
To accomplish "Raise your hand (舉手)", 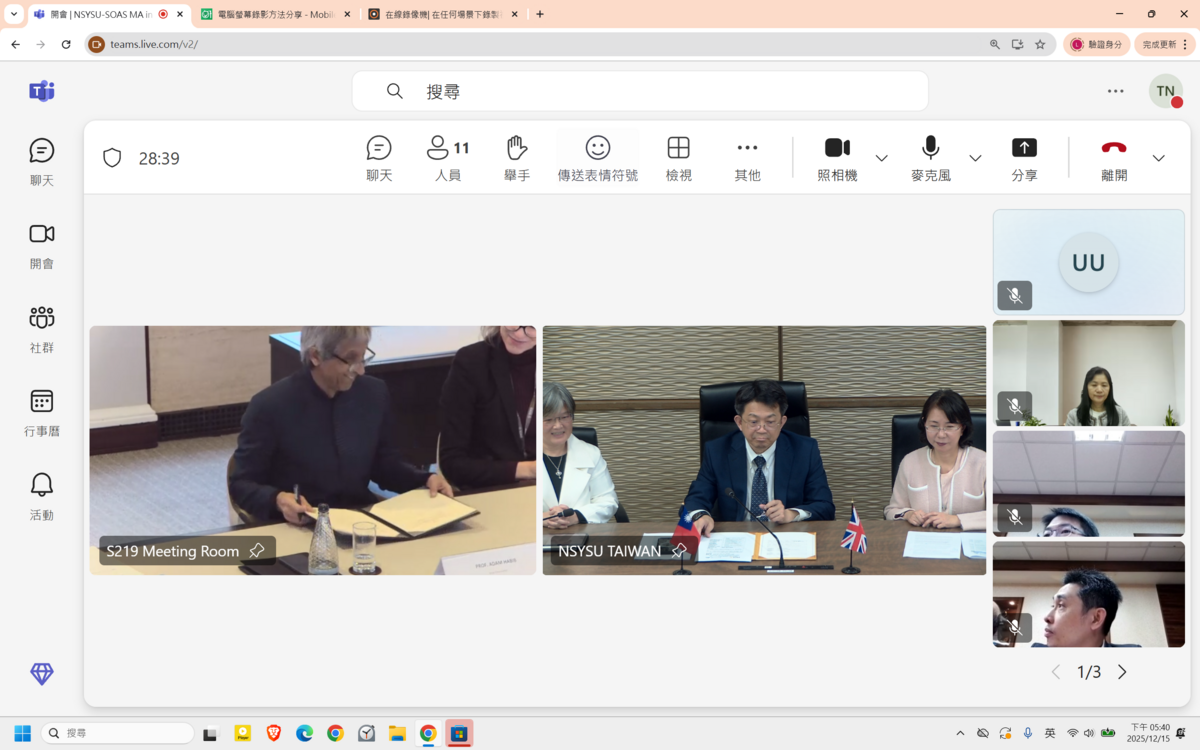I will click(516, 157).
